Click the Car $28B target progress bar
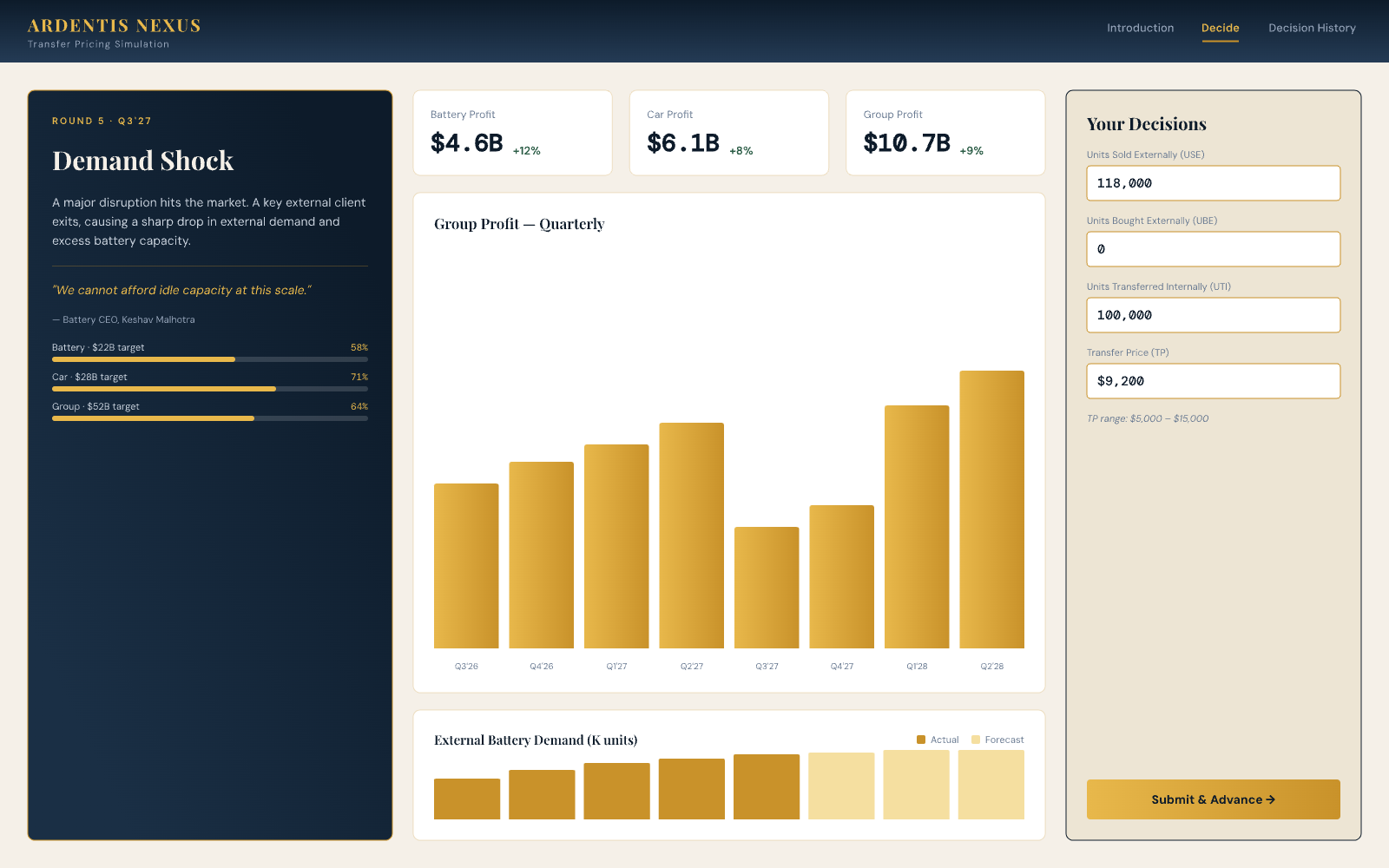This screenshot has width=1389, height=868. click(x=210, y=389)
